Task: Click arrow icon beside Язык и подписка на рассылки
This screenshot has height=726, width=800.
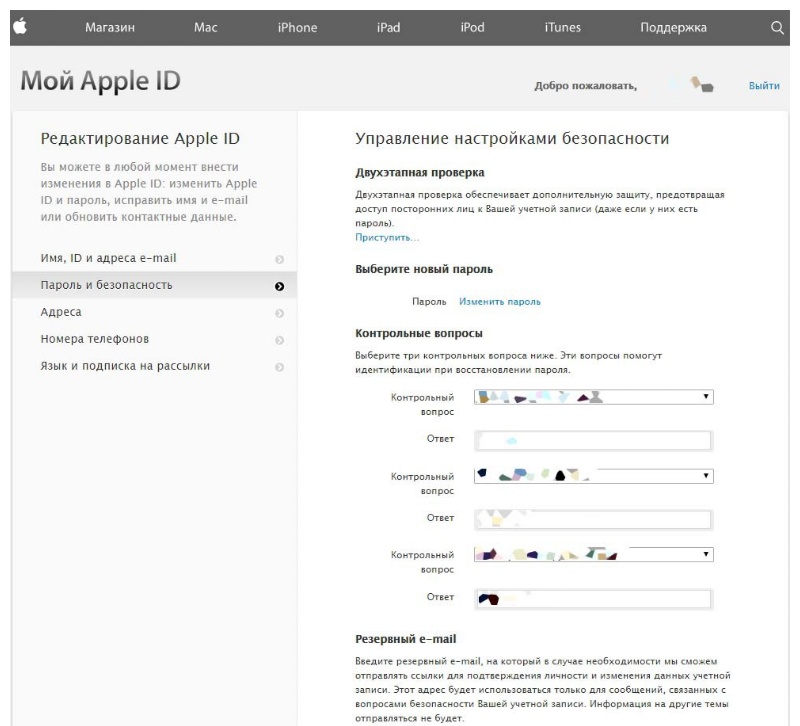Action: click(x=279, y=366)
